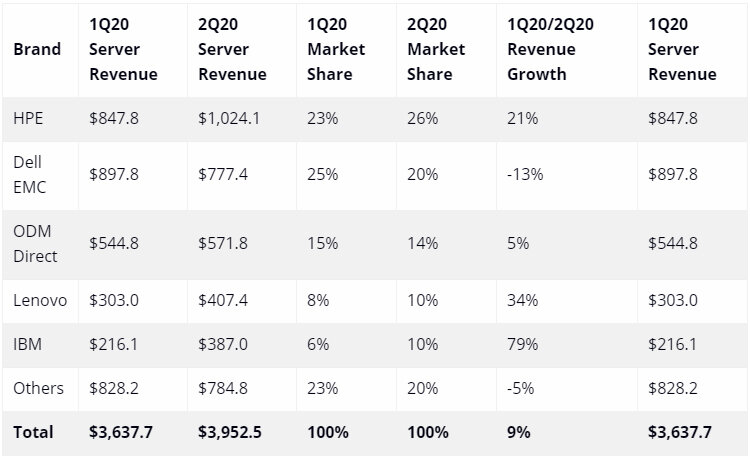Click the Brand column header
Viewport: 750px width, 460px height.
pos(37,49)
